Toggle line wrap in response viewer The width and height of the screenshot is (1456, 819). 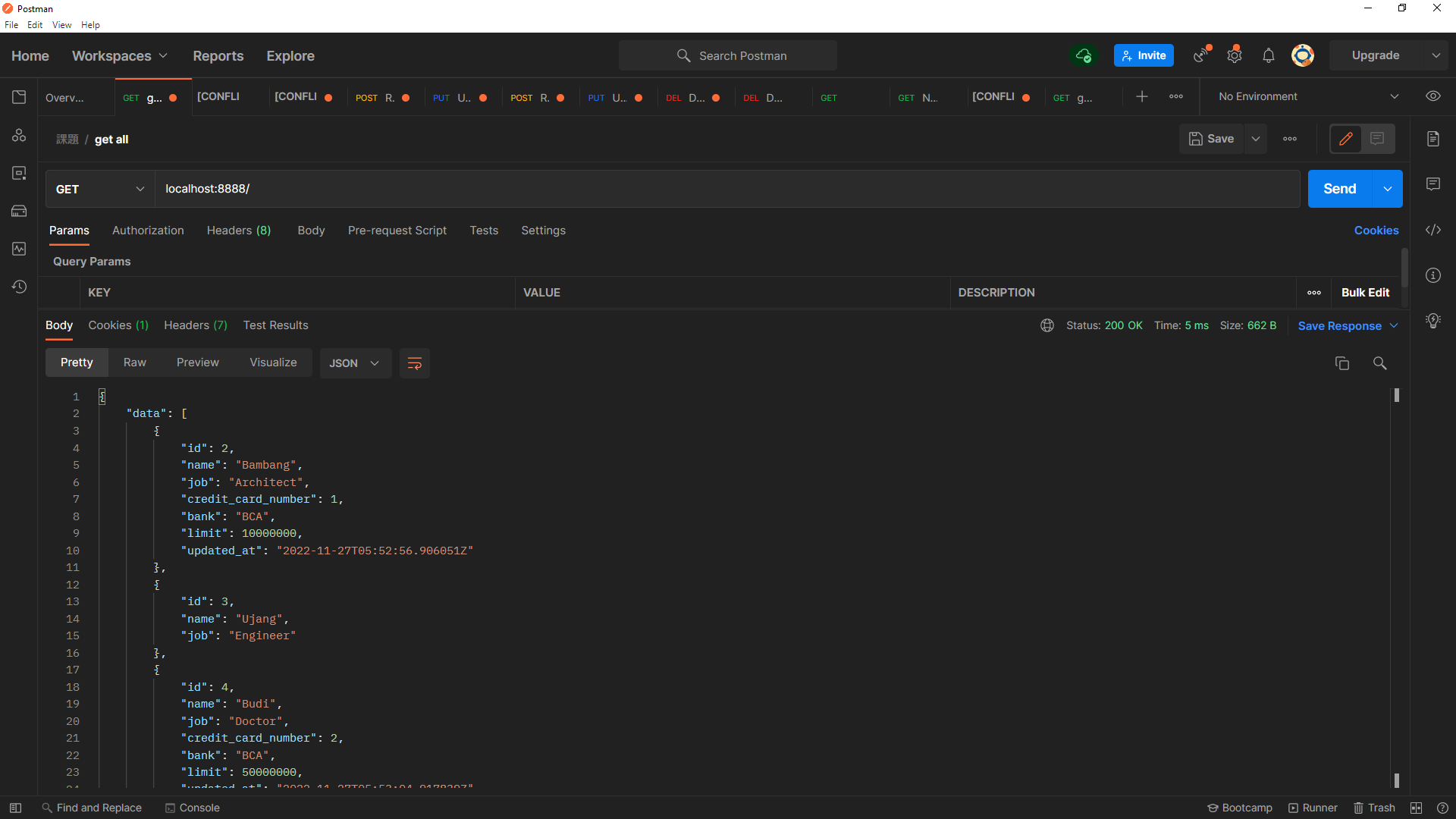pos(415,363)
